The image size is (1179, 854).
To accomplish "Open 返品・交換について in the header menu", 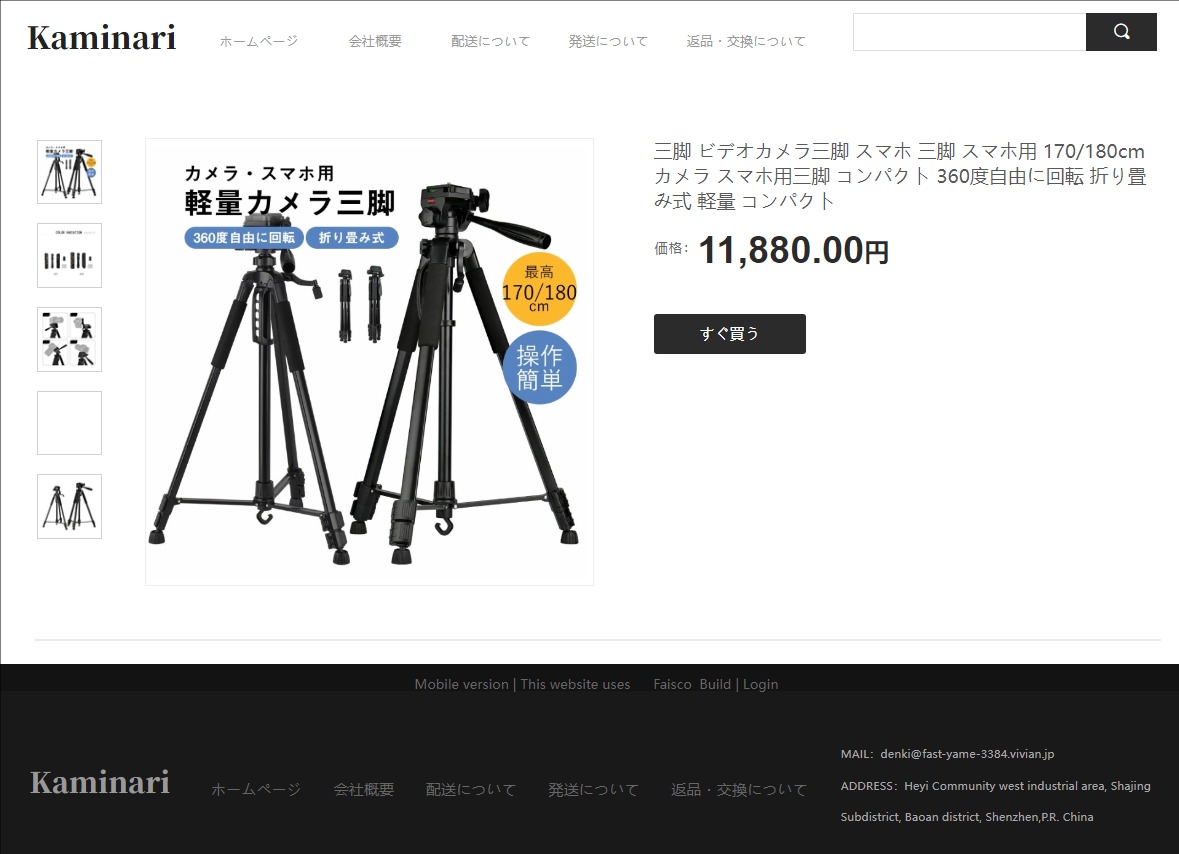I will [x=745, y=41].
